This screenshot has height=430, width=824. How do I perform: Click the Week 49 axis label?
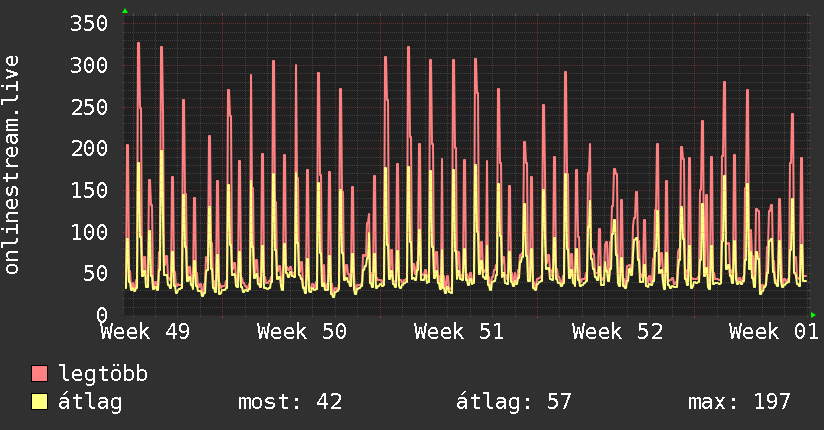pos(145,332)
